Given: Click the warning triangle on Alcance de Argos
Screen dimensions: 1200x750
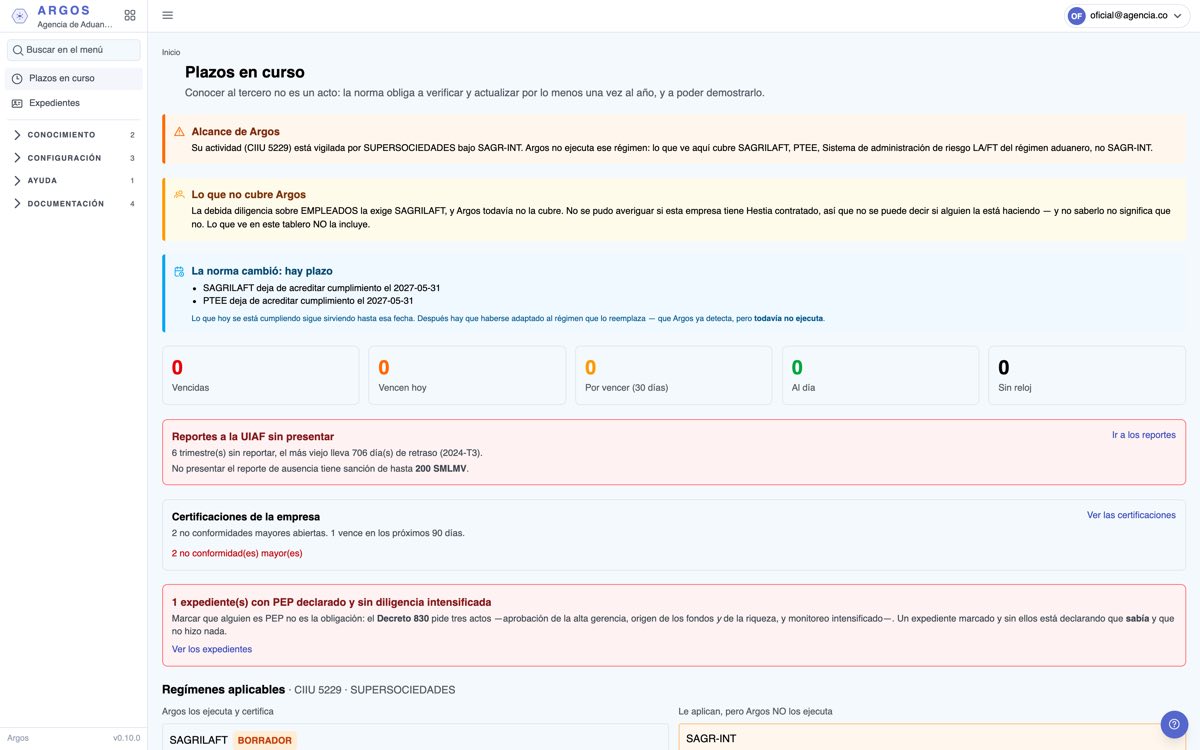Looking at the screenshot, I should [179, 132].
